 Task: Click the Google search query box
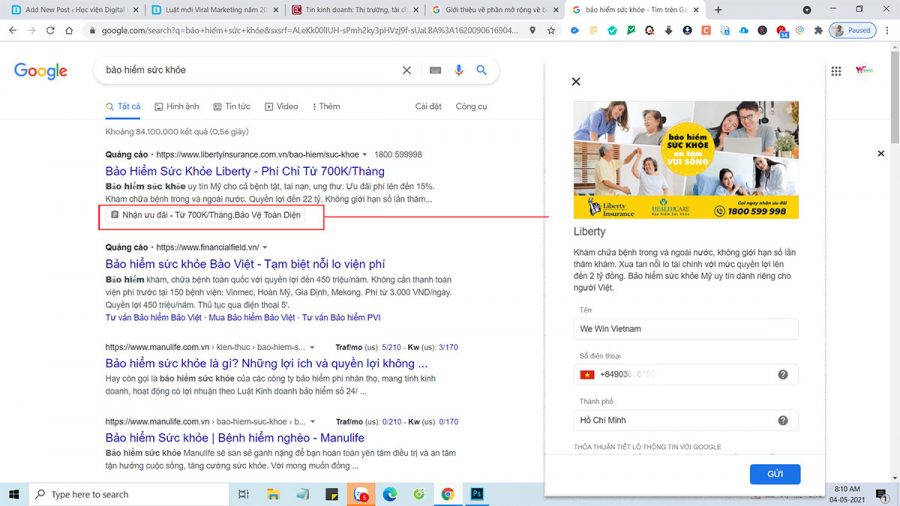[x=250, y=70]
